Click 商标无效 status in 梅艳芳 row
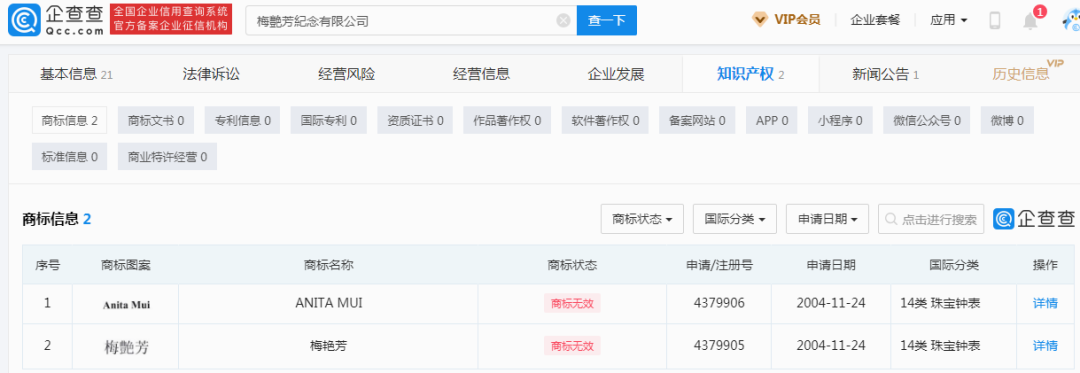1080x373 pixels. coord(572,345)
